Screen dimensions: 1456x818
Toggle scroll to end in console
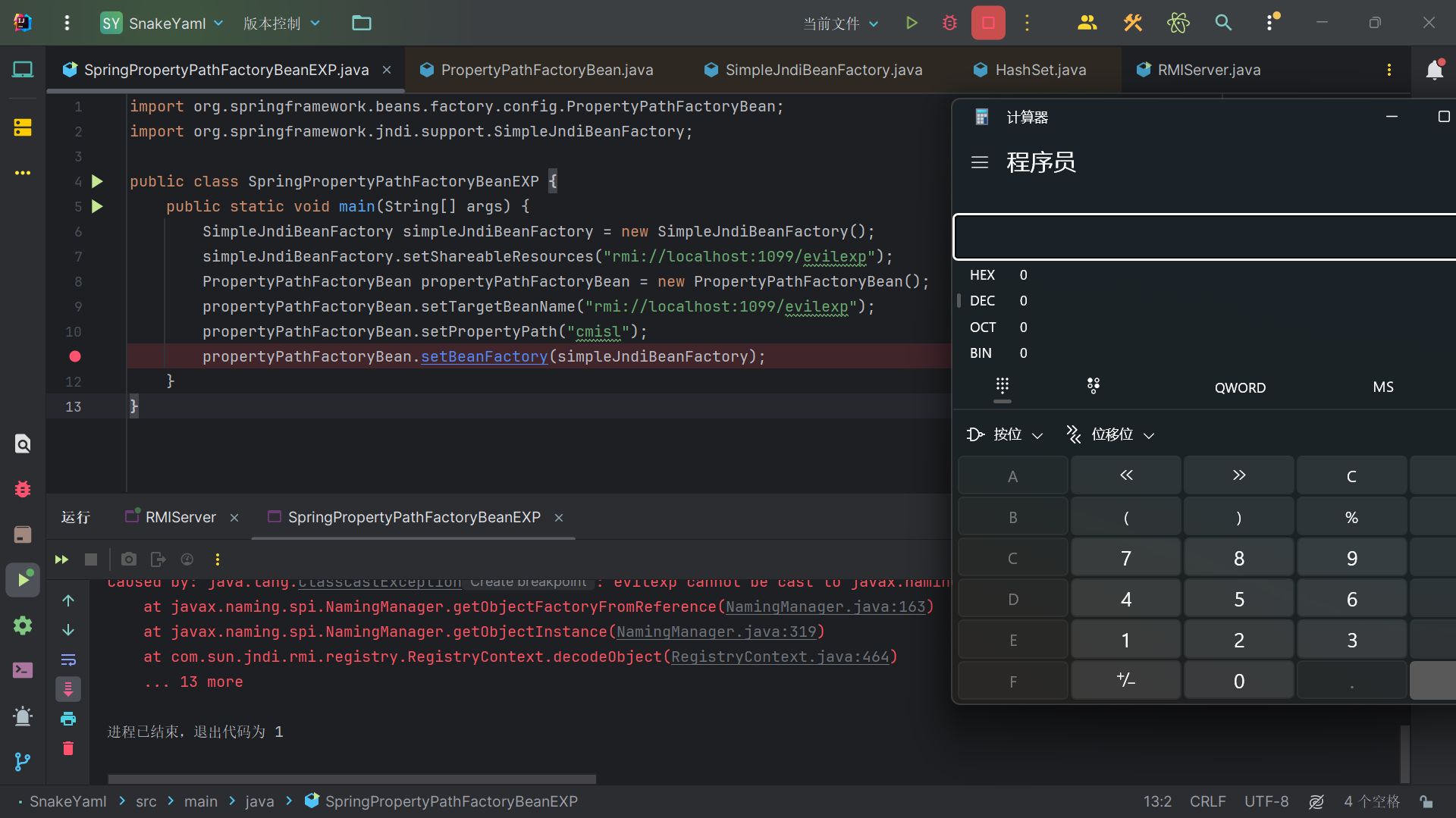pyautogui.click(x=68, y=689)
